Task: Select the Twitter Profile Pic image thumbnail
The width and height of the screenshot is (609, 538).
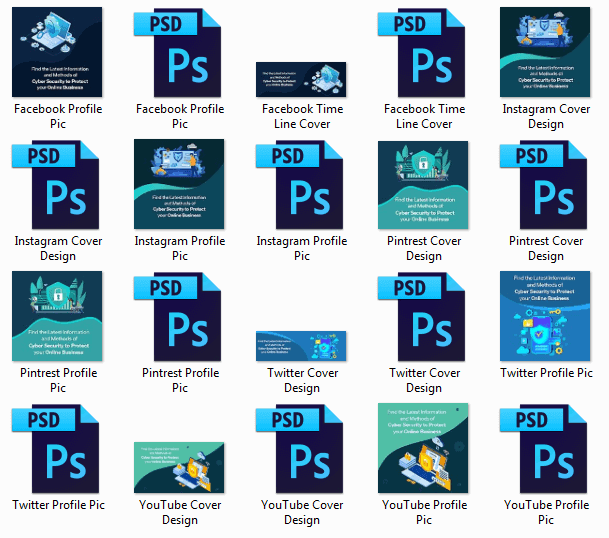Action: (x=545, y=316)
